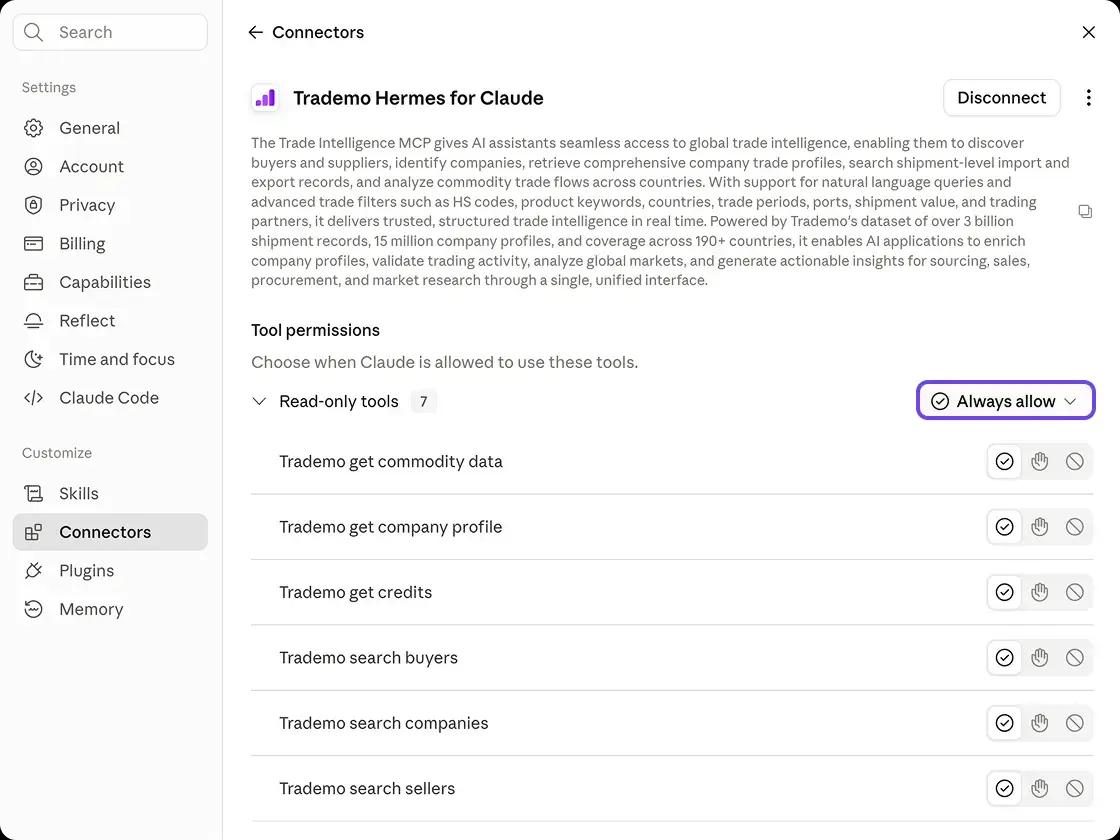Copy the connector description with copy icon

pyautogui.click(x=1085, y=211)
